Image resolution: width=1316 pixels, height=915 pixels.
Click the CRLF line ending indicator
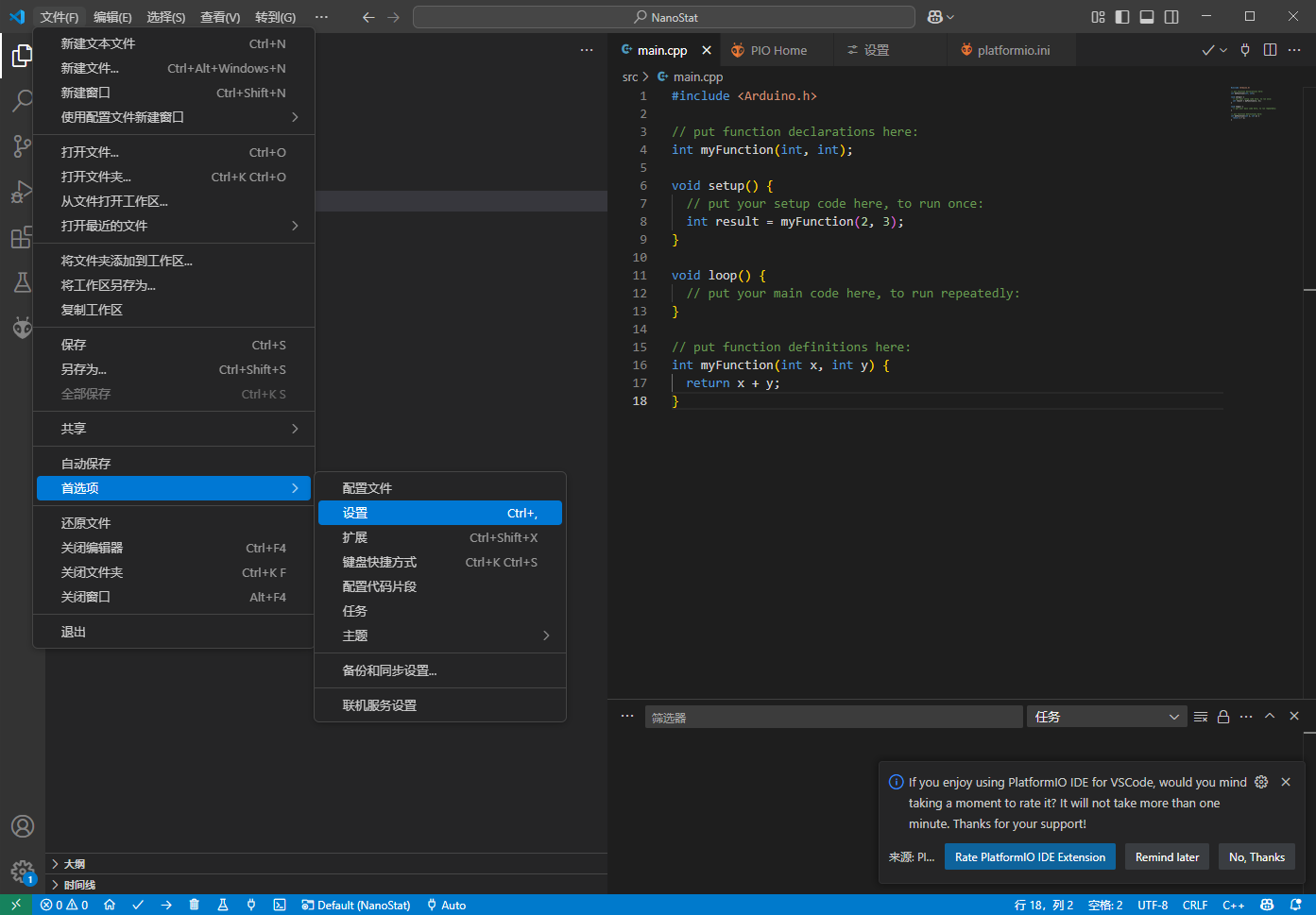[x=1195, y=905]
